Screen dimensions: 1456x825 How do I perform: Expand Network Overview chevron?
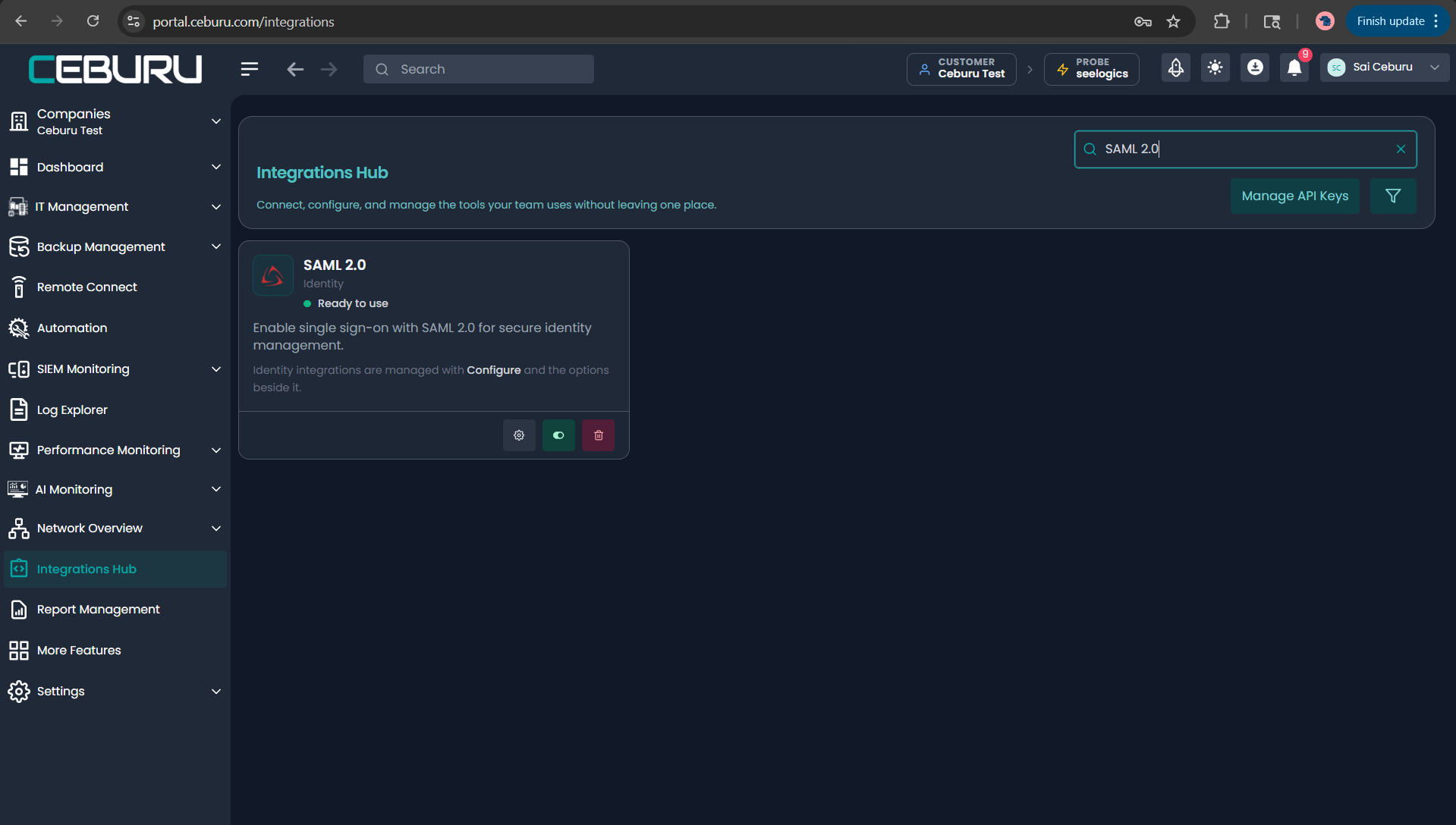[216, 529]
